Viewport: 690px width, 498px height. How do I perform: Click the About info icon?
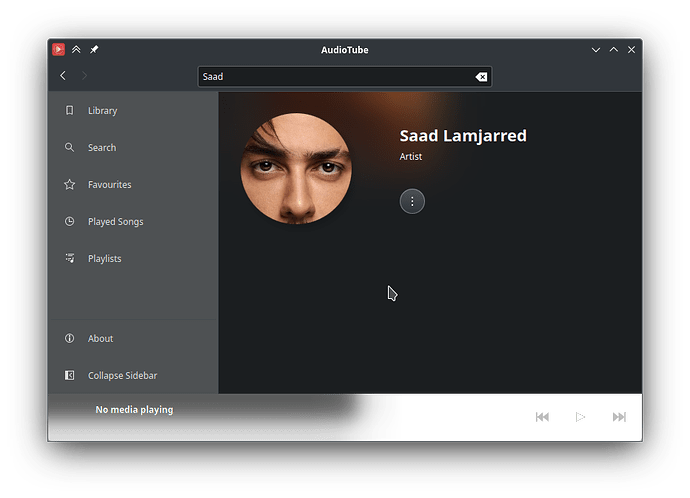pos(70,338)
